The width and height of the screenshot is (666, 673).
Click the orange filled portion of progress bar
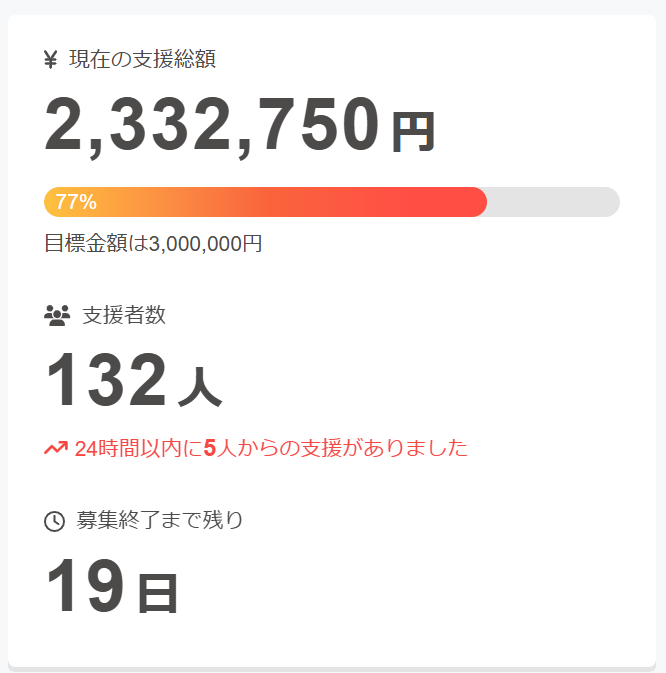click(x=265, y=202)
